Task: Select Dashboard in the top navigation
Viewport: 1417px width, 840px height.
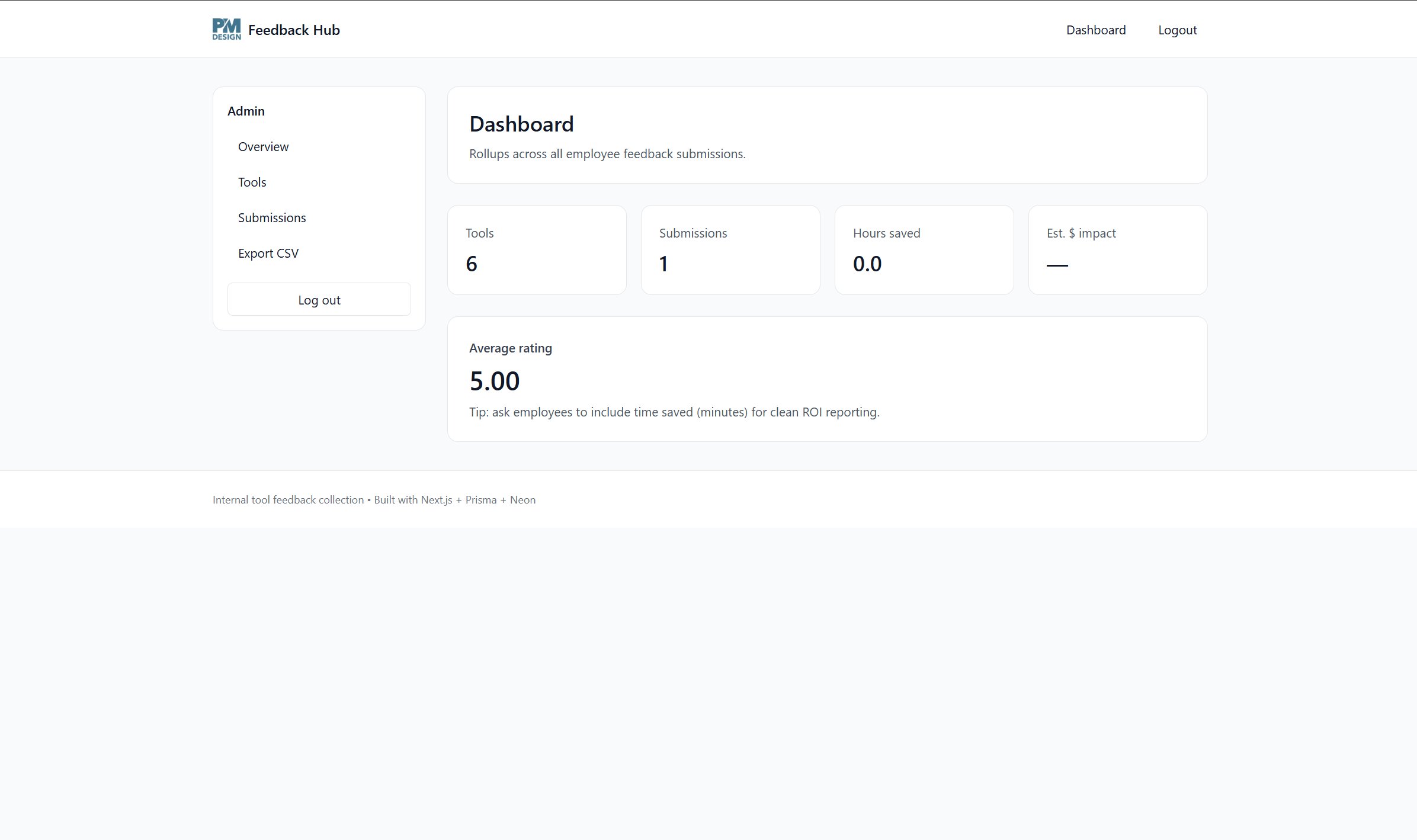Action: (1095, 30)
